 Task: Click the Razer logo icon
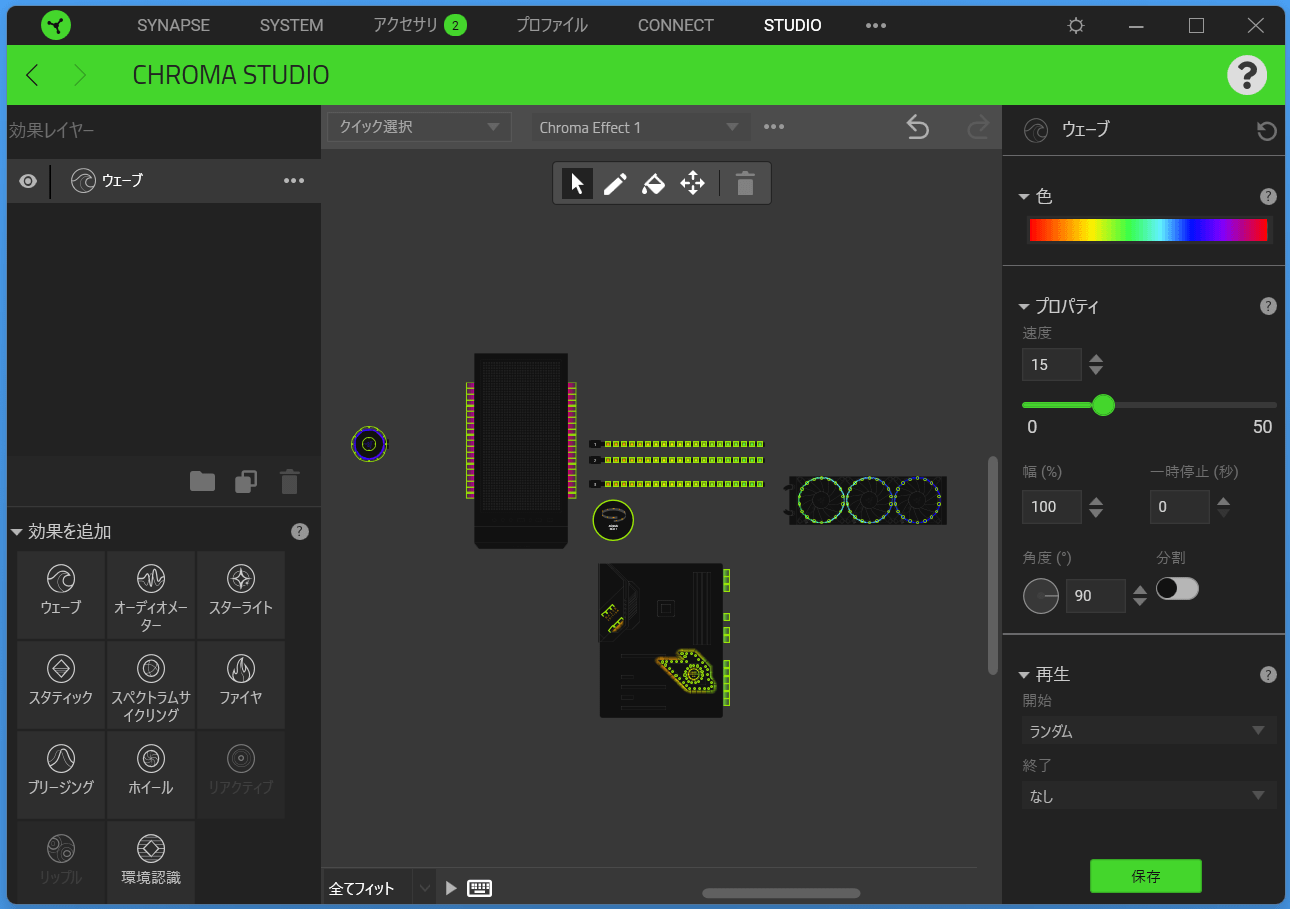(57, 25)
